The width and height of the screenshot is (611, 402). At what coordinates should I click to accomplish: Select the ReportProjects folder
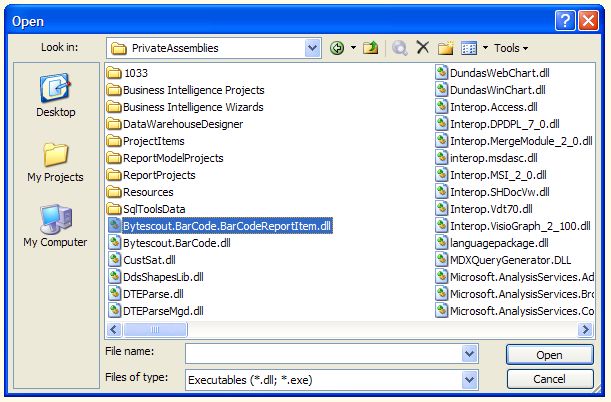tap(151, 175)
